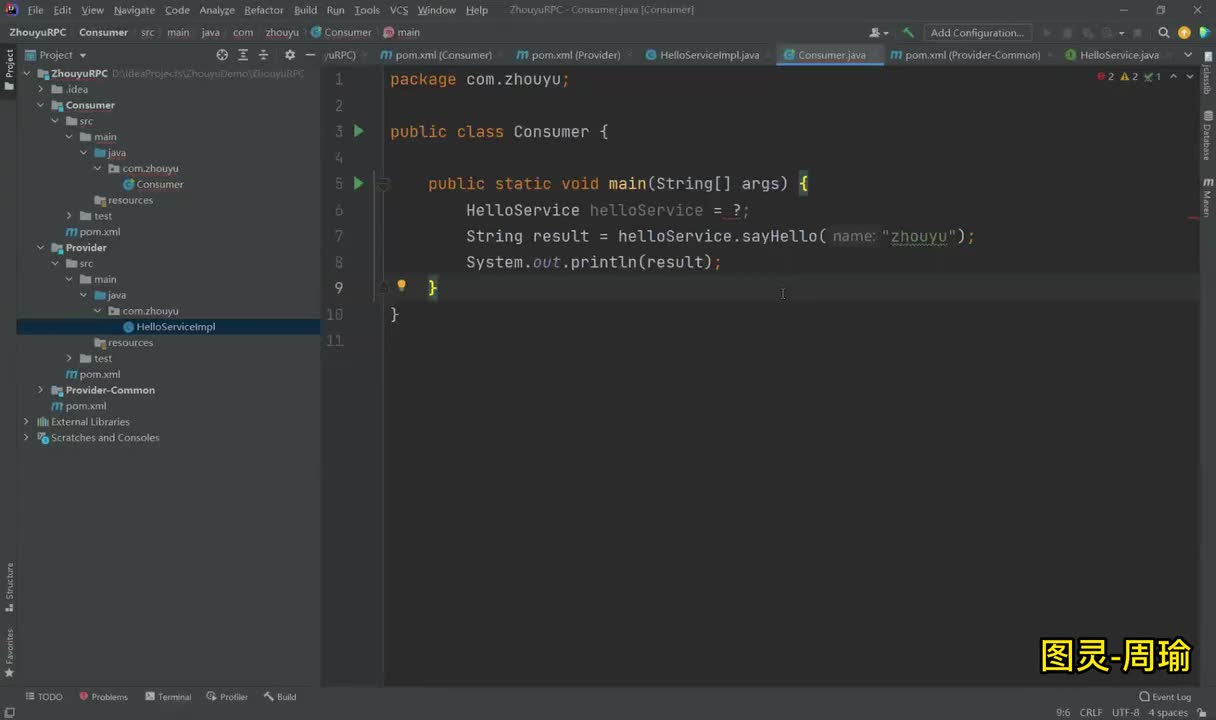Viewport: 1216px width, 720px height.
Task: Collapse the Provider module
Action: coord(41,248)
